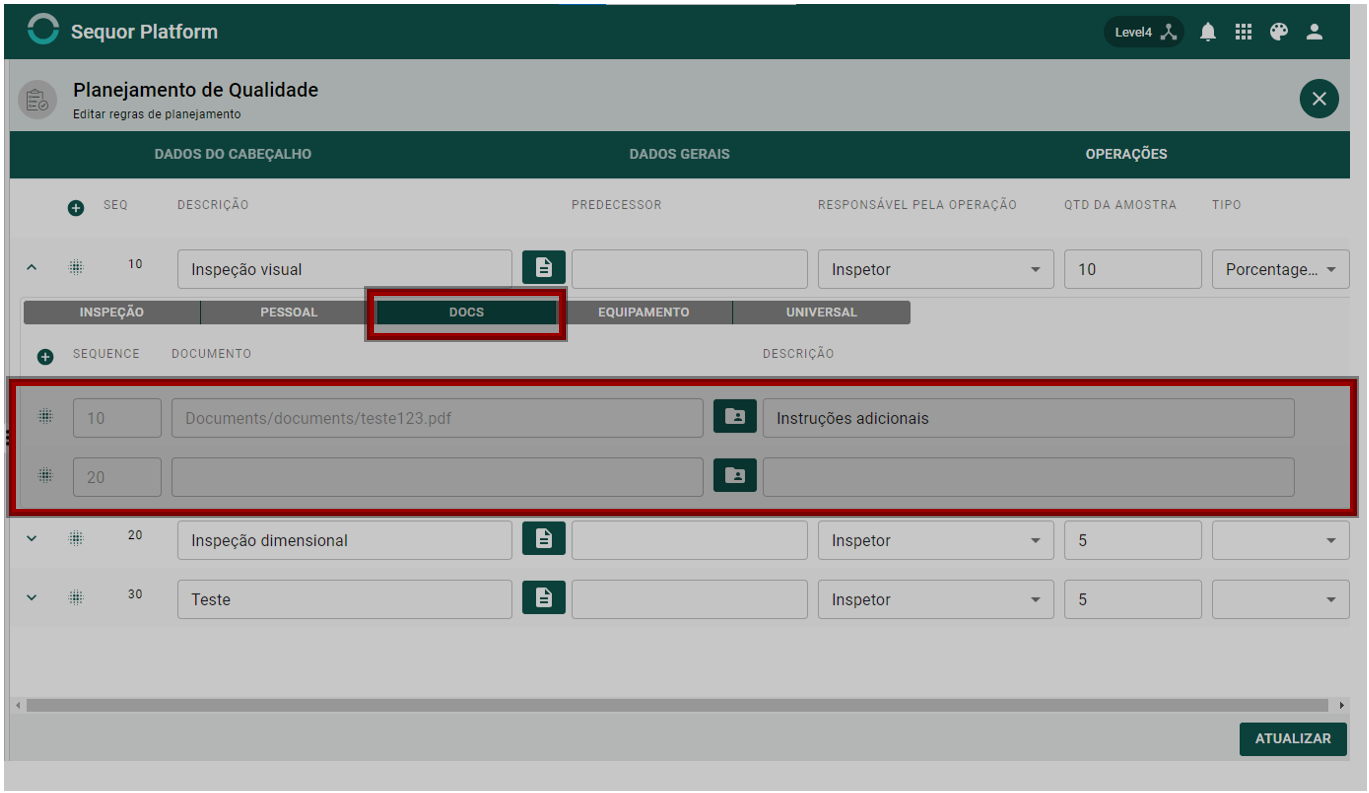This screenshot has width=1369, height=793.
Task: Click sample quantity of Teste row
Action: 1133,599
